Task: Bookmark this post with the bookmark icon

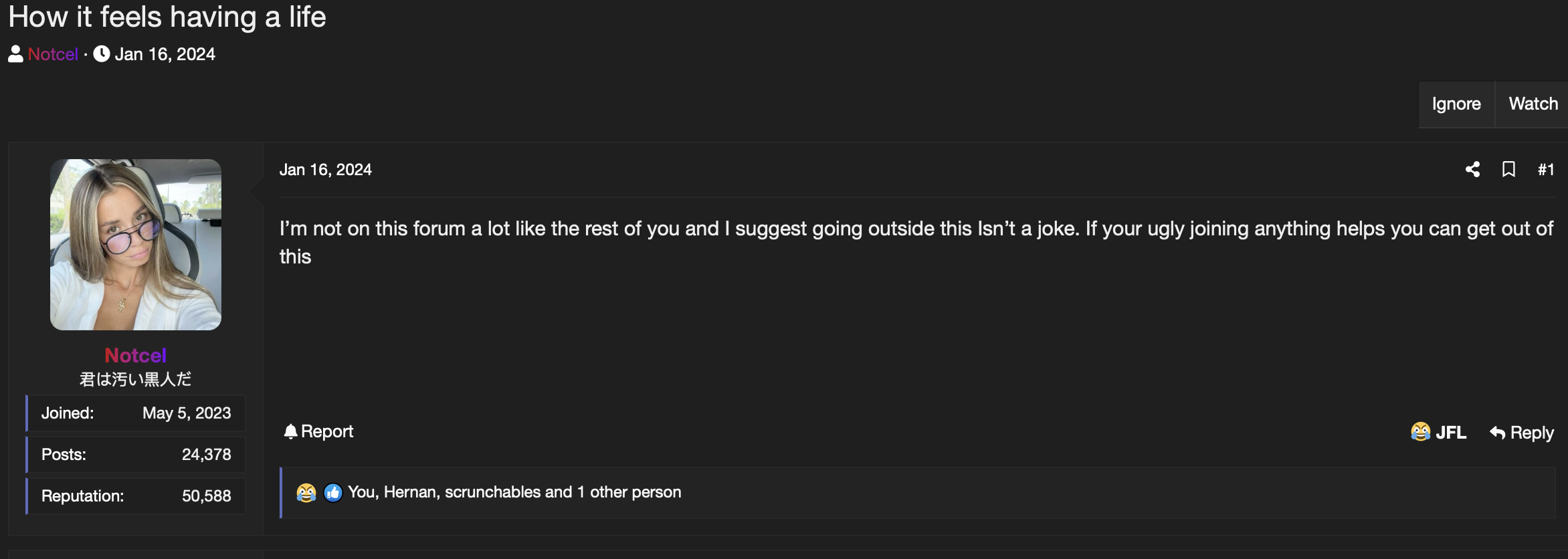Action: (1508, 169)
